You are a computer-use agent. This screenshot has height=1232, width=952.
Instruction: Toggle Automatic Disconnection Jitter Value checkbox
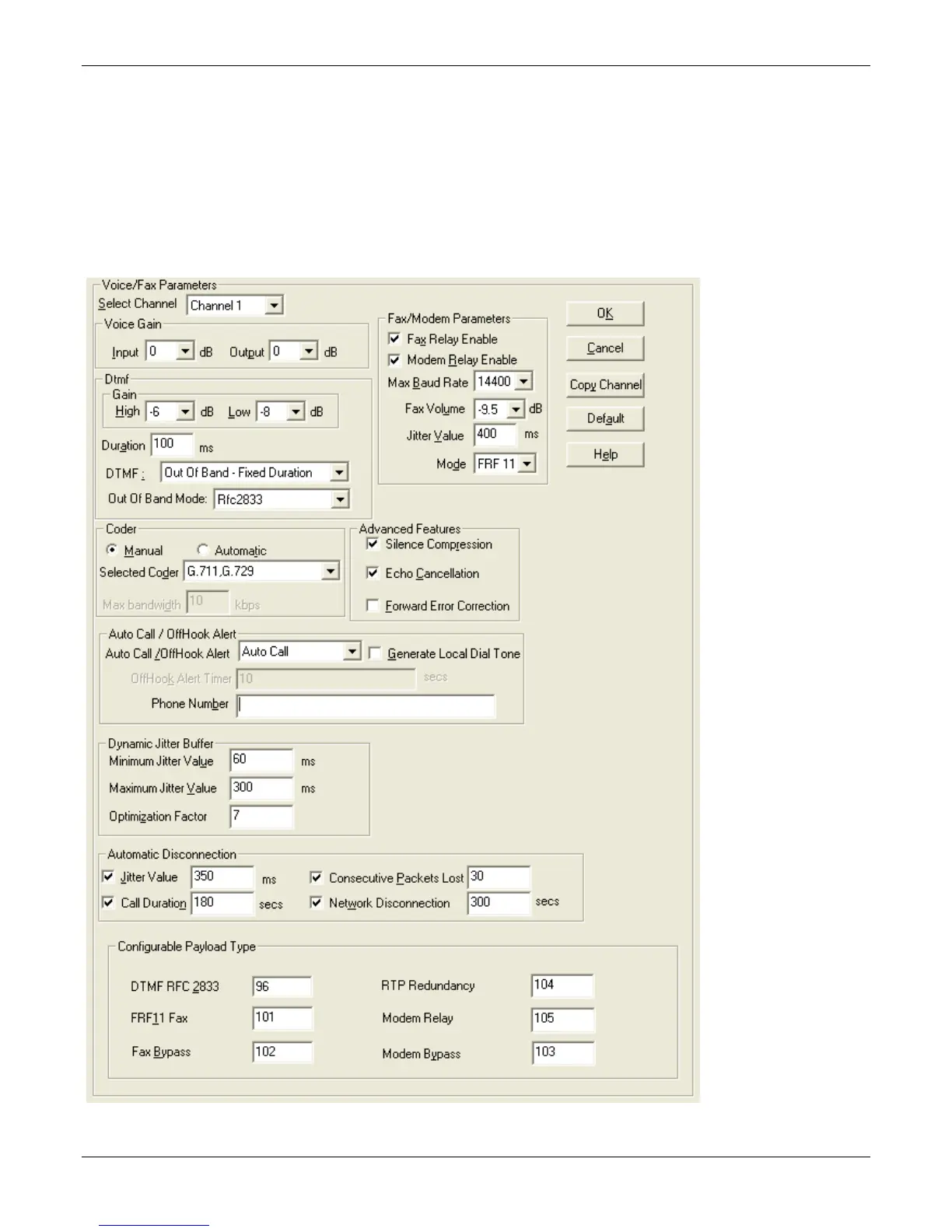108,877
